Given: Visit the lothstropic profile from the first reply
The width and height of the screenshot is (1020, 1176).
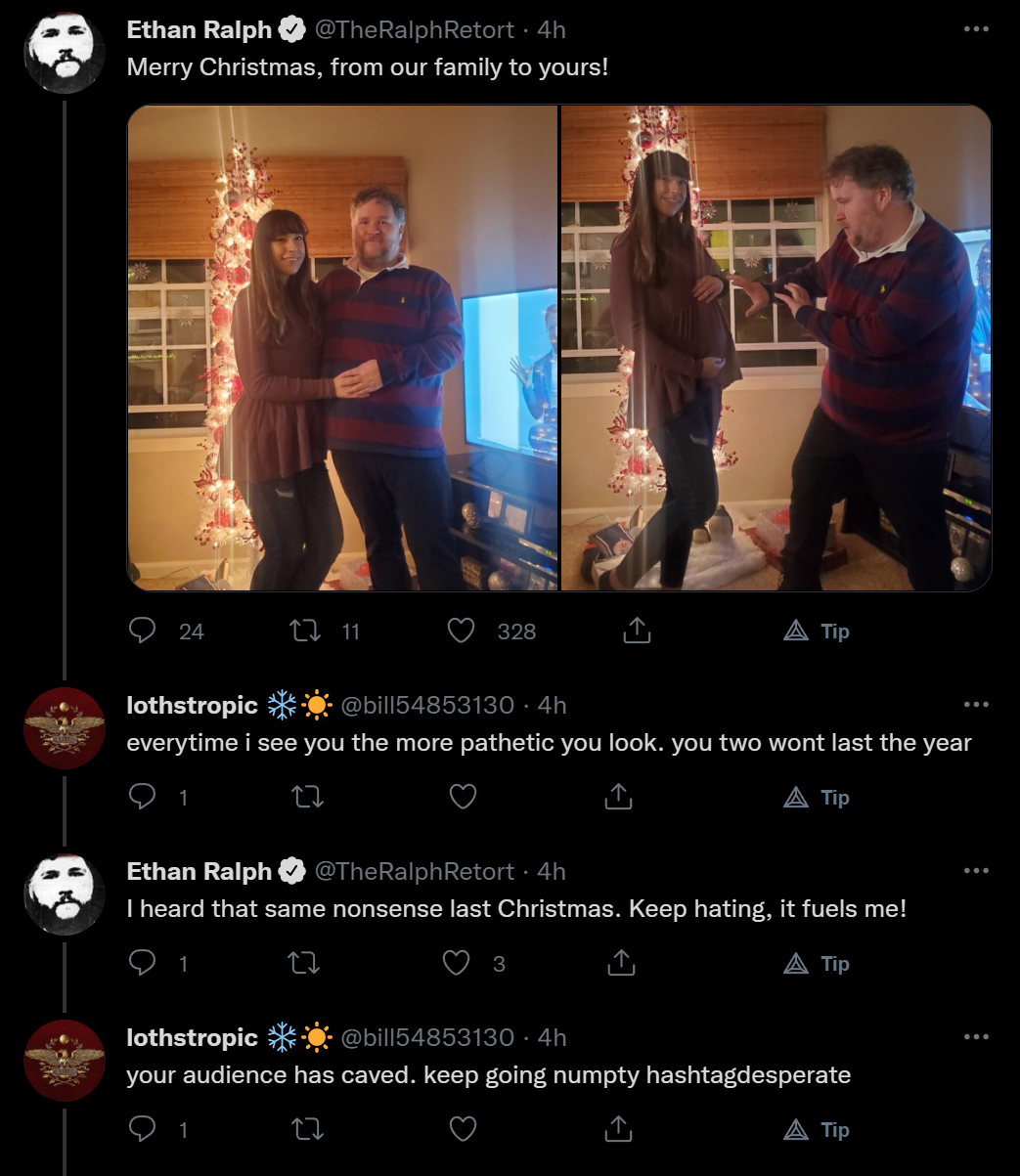Looking at the screenshot, I should click(x=193, y=704).
